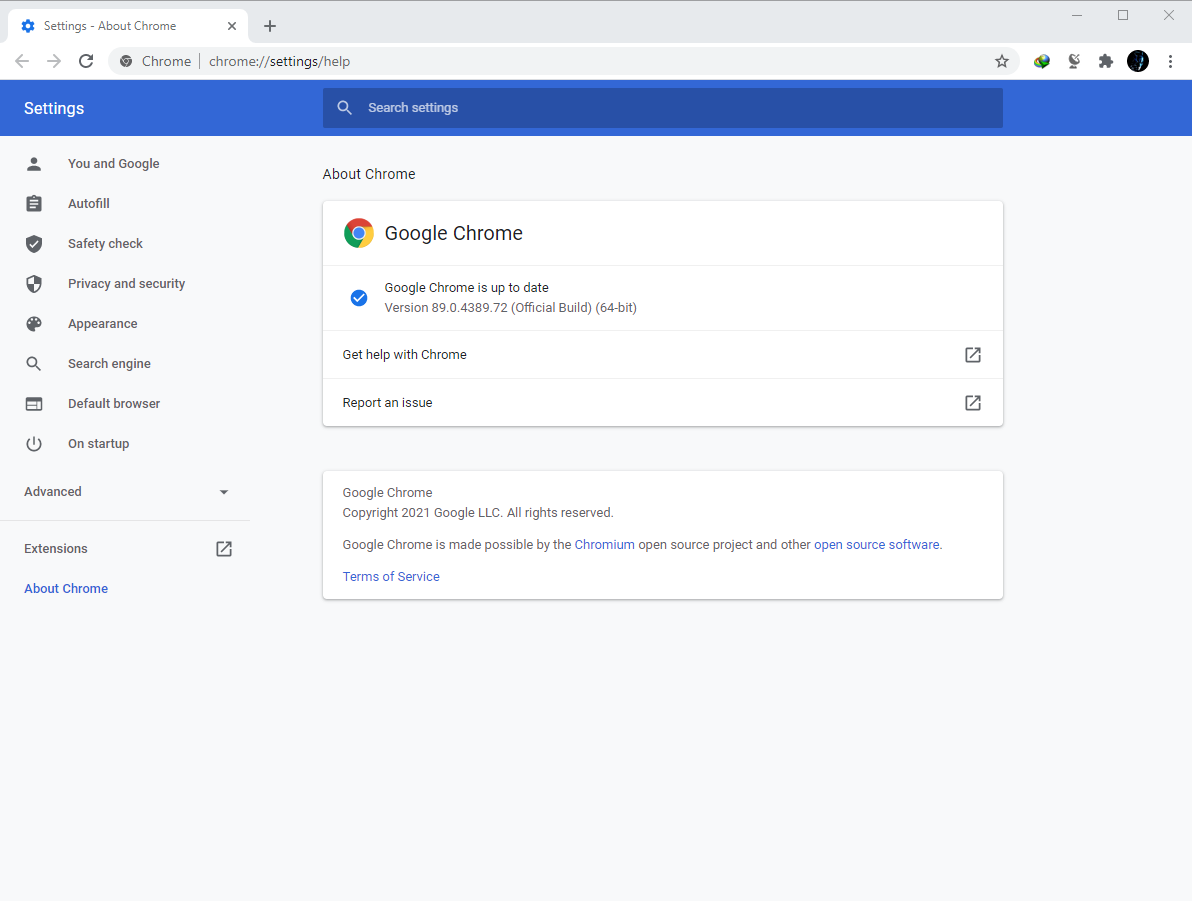Expand the Advanced settings section

tap(125, 492)
